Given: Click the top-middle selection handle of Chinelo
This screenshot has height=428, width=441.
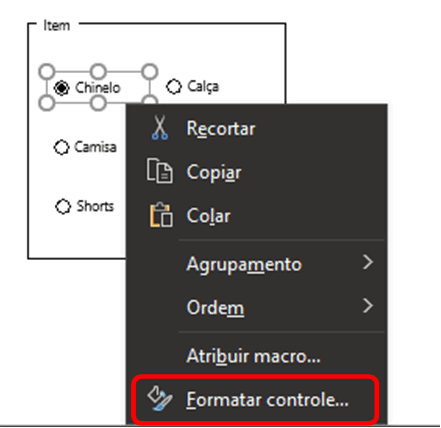Looking at the screenshot, I should tap(98, 71).
